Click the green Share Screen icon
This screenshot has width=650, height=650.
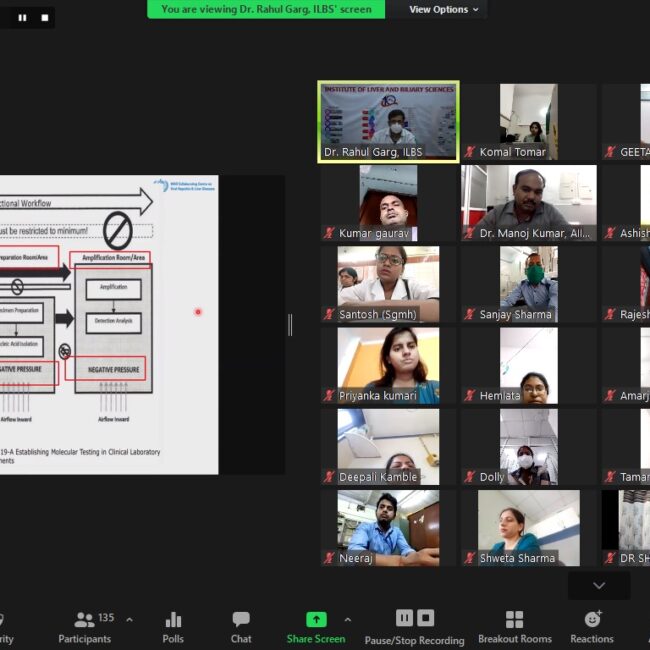point(316,619)
